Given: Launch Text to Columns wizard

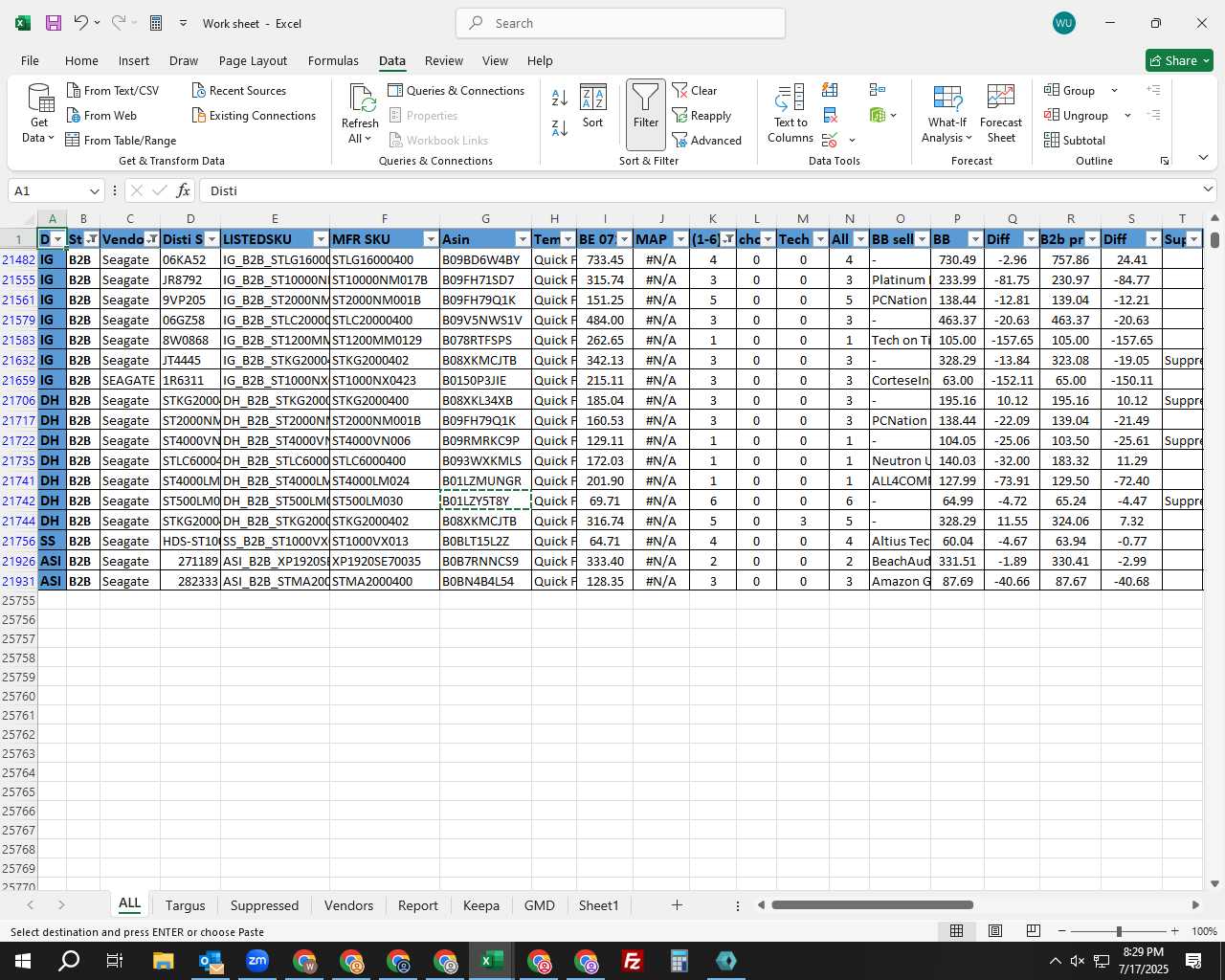Looking at the screenshot, I should 791,114.
